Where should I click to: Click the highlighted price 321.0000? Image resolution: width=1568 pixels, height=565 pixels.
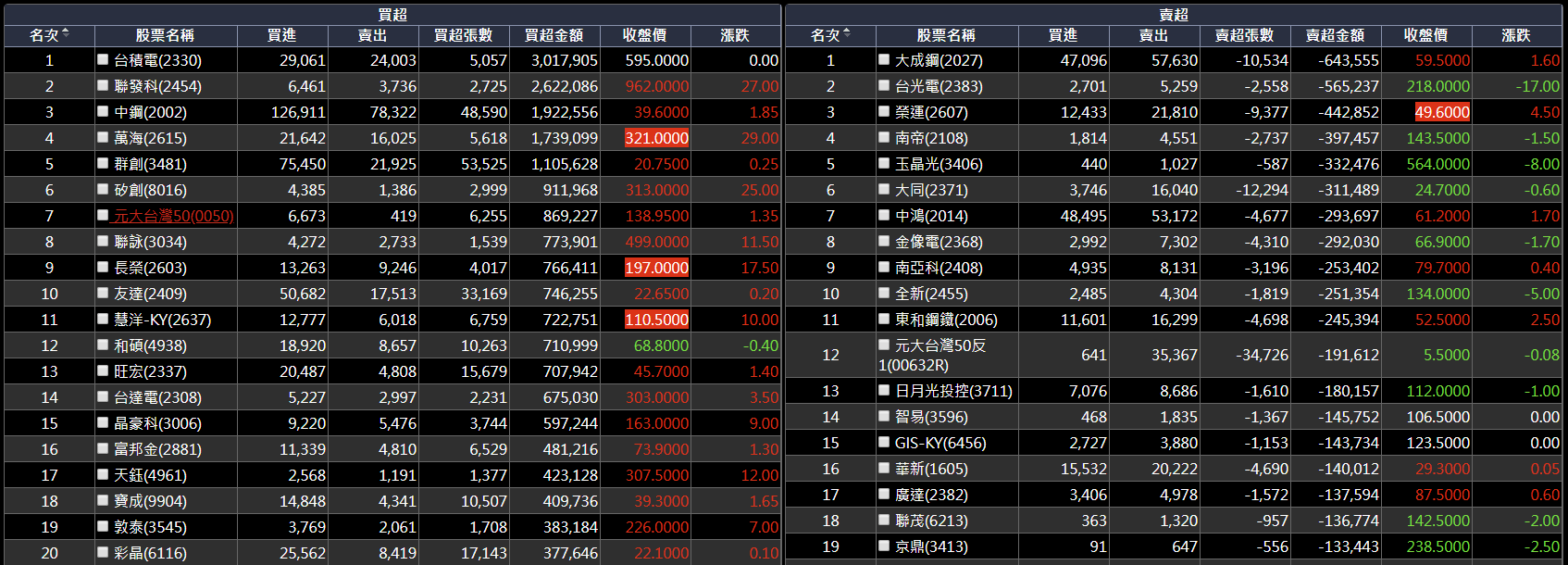pos(656,138)
